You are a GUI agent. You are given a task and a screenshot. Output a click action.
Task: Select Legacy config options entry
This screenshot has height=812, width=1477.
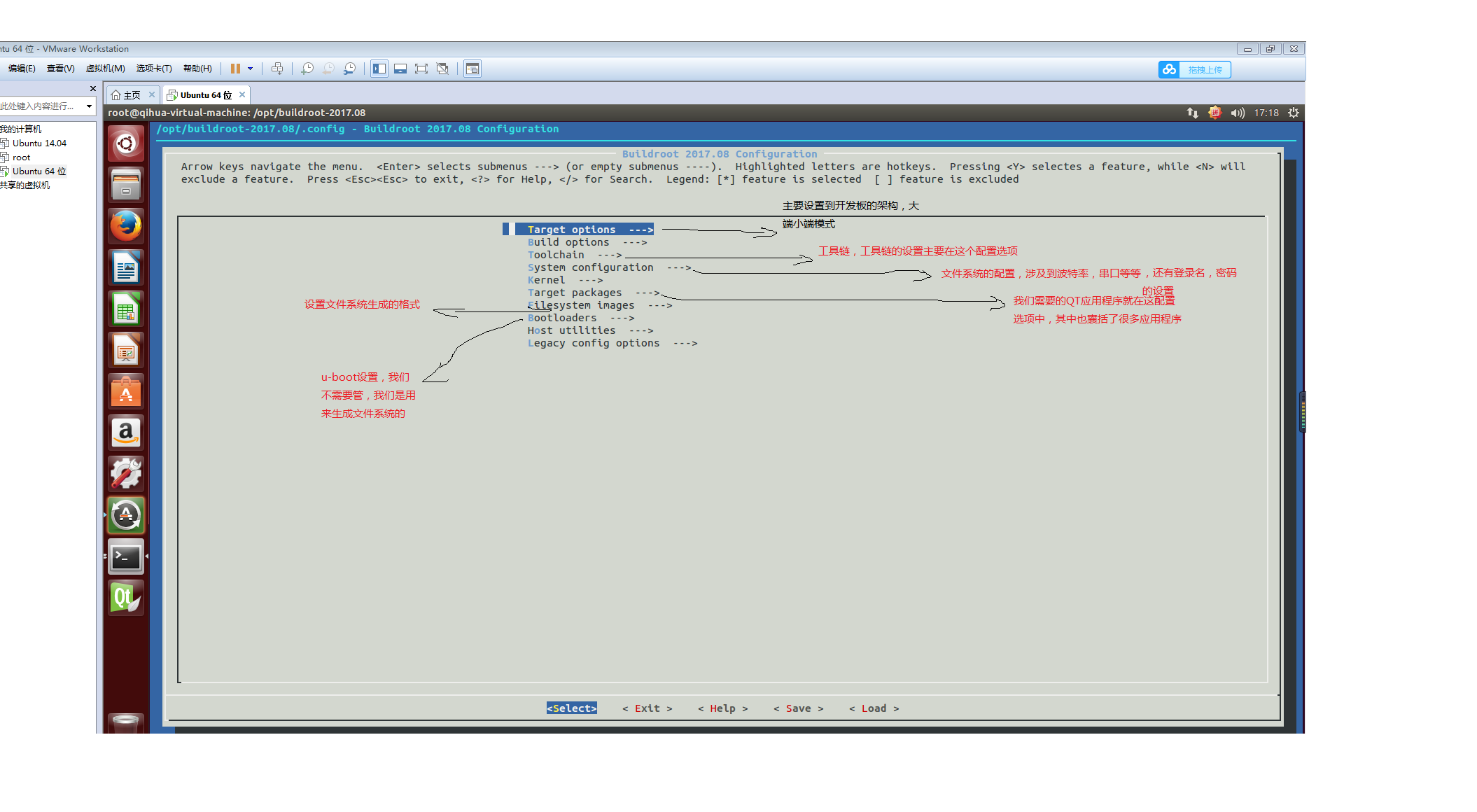612,343
